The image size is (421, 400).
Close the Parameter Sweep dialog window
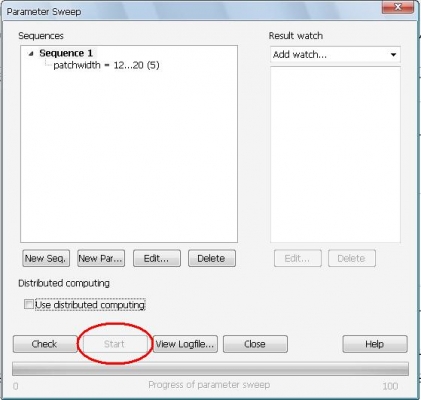(398, 6)
